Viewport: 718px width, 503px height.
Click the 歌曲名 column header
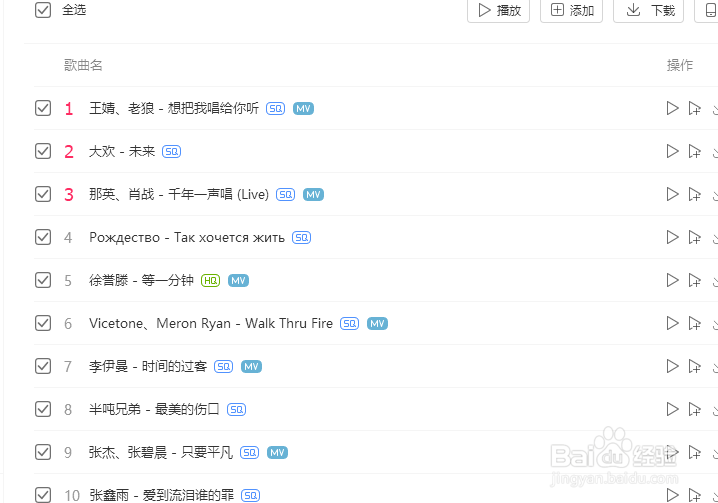(83, 65)
